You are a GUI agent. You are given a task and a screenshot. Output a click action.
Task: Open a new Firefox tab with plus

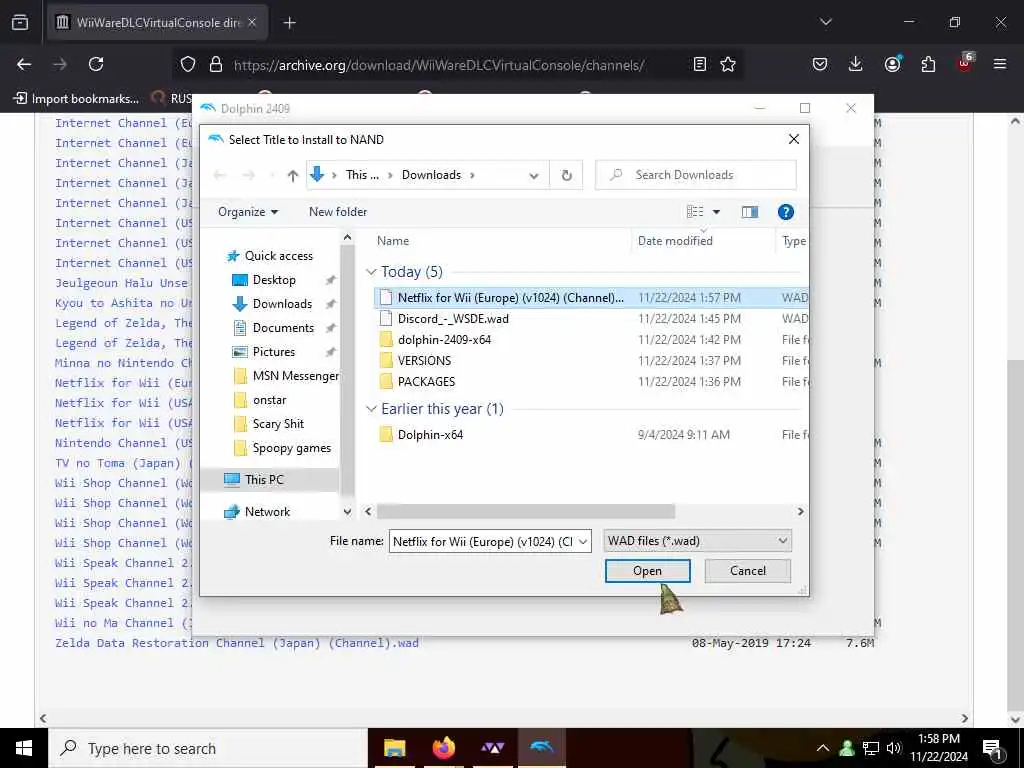[x=289, y=23]
